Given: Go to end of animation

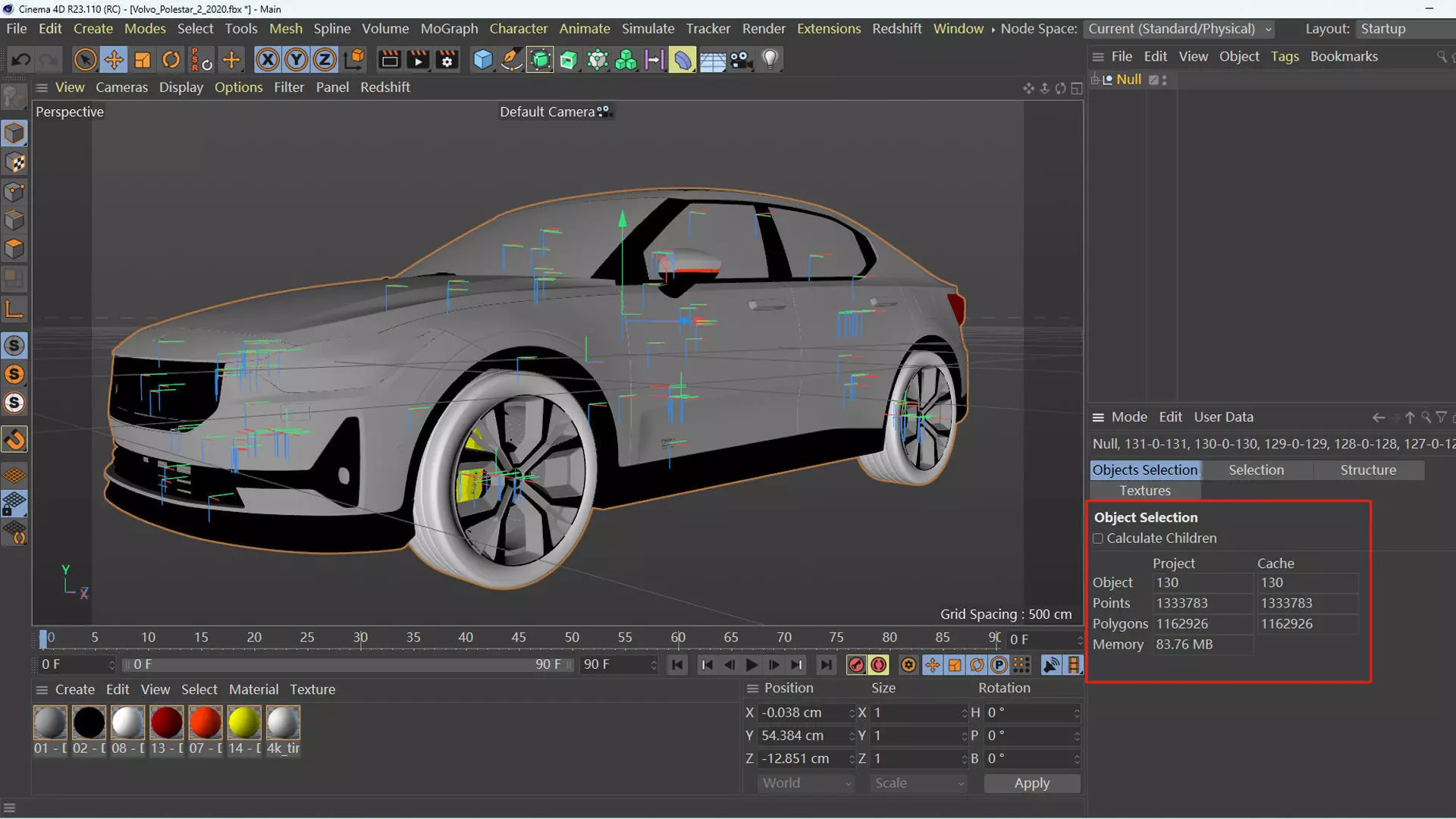Looking at the screenshot, I should (x=826, y=665).
